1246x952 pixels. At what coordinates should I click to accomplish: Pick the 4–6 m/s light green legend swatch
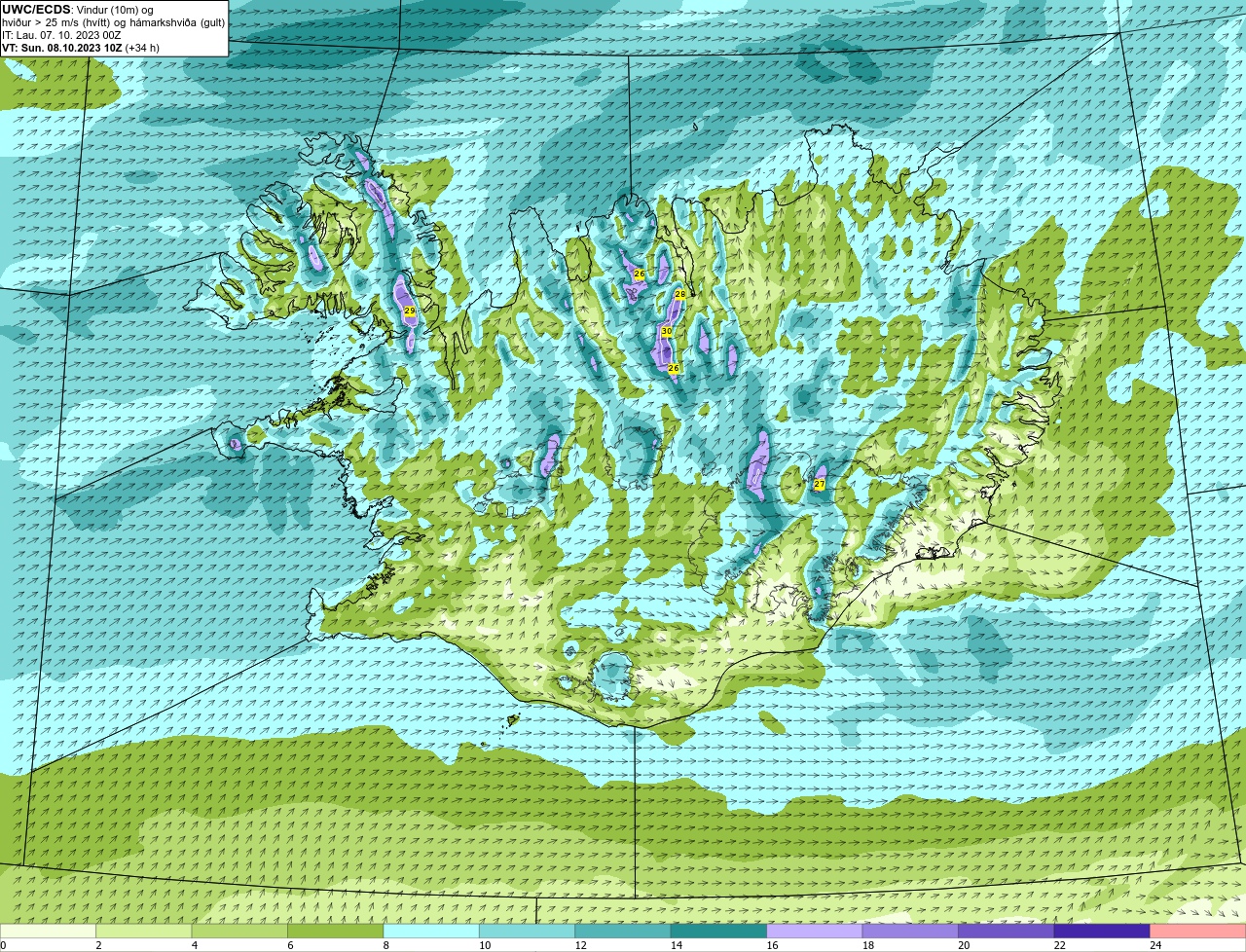pyautogui.click(x=241, y=931)
